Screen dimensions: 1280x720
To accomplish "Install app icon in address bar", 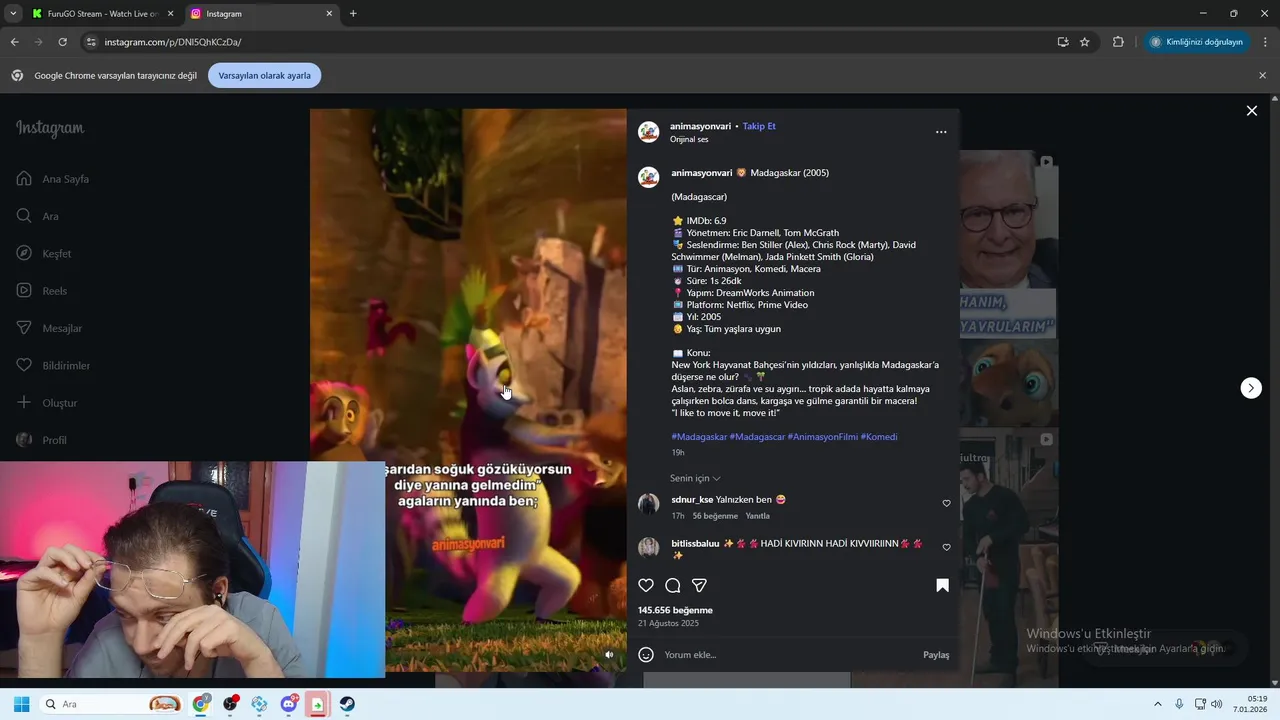I will pos(1063,42).
